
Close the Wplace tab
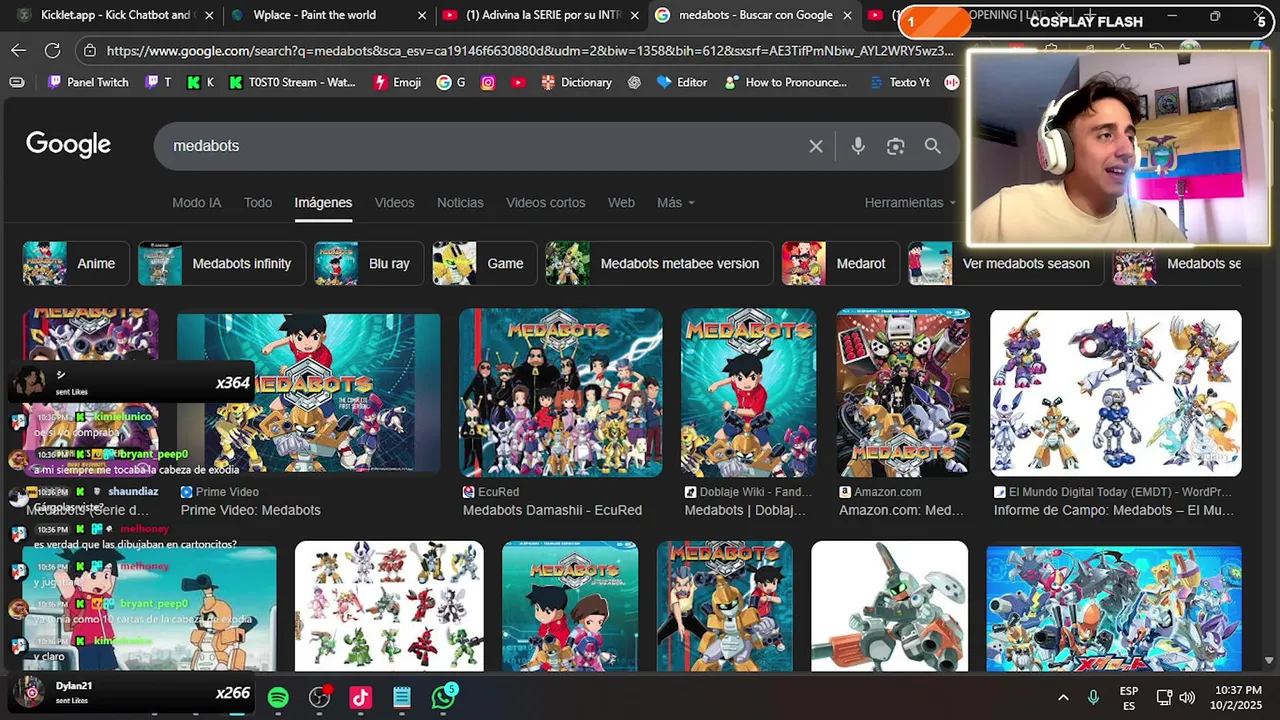pyautogui.click(x=422, y=15)
